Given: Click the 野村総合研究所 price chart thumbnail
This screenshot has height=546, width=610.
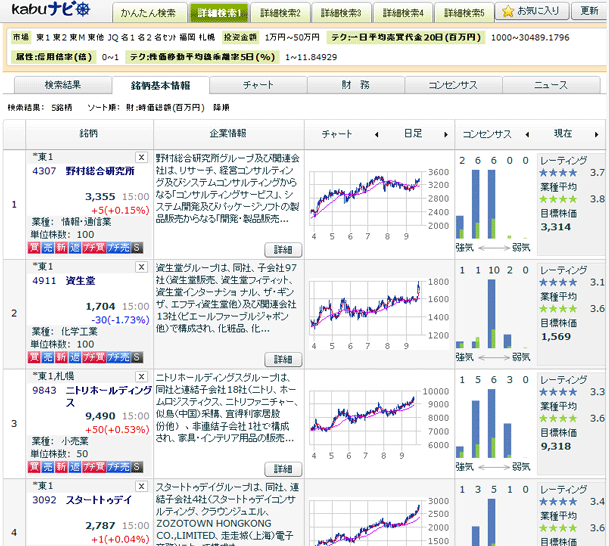Looking at the screenshot, I should pos(379,204).
